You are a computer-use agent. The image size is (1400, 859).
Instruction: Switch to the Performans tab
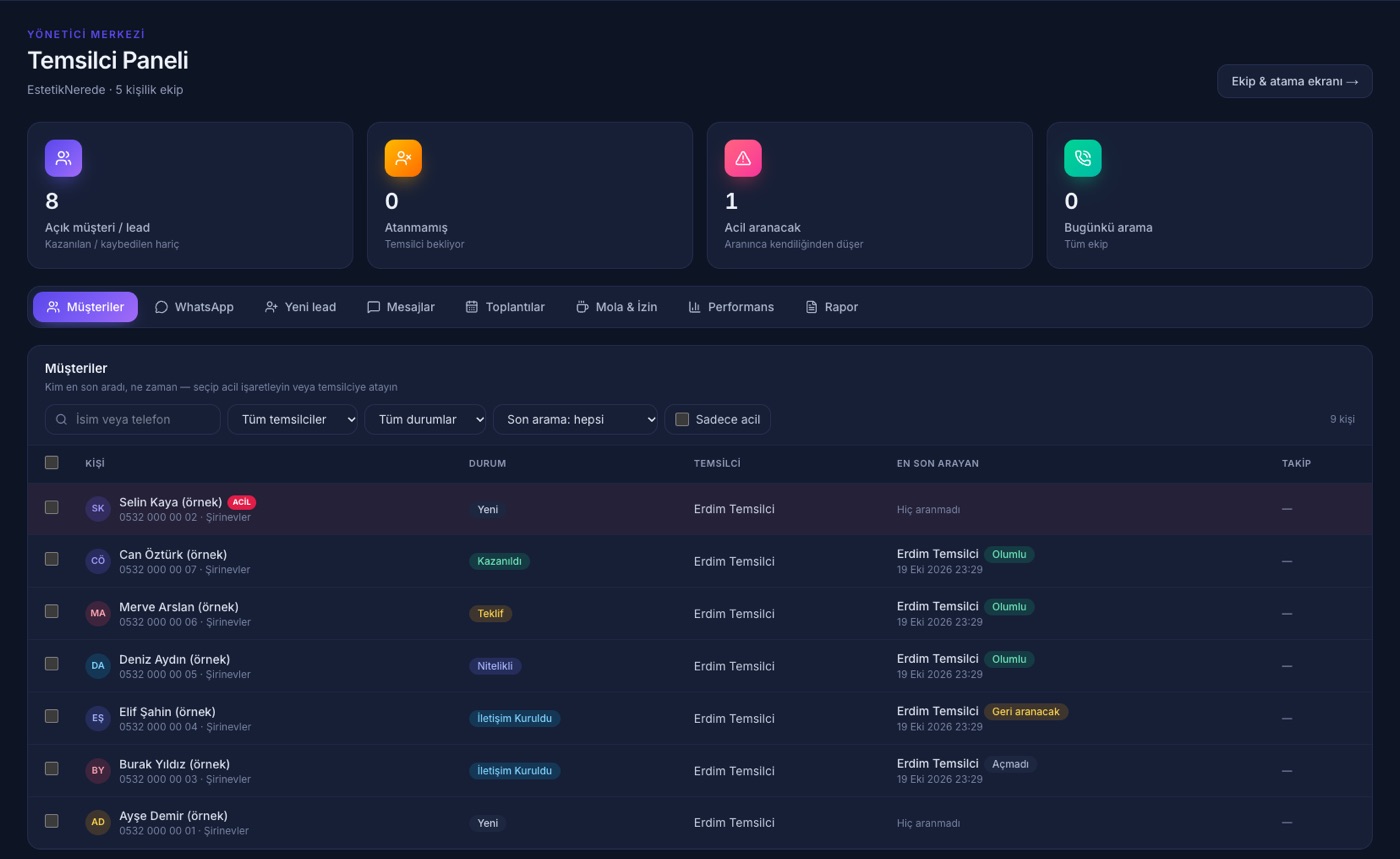pyautogui.click(x=731, y=307)
